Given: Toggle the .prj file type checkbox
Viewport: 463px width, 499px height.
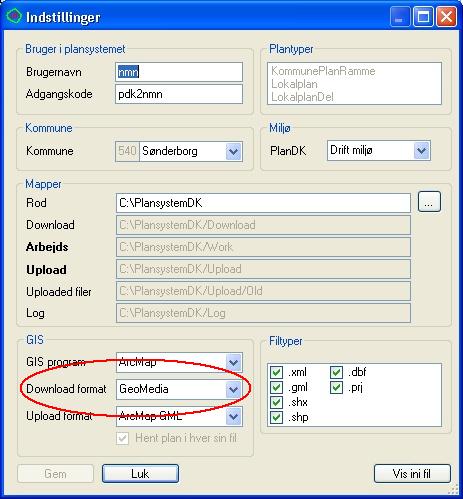Looking at the screenshot, I should coord(336,387).
